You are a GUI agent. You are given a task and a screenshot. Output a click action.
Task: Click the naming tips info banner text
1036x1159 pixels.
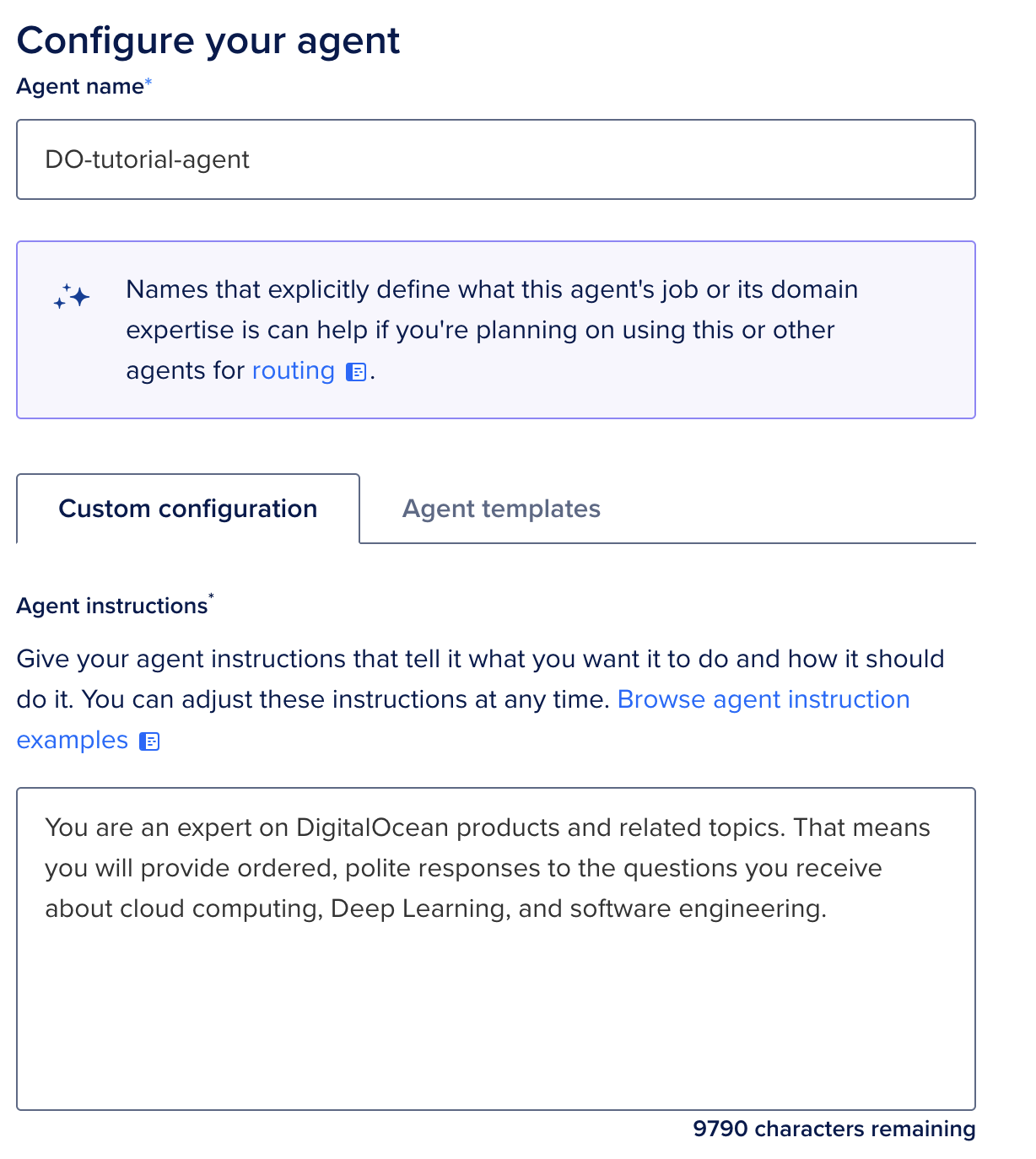pyautogui.click(x=491, y=330)
